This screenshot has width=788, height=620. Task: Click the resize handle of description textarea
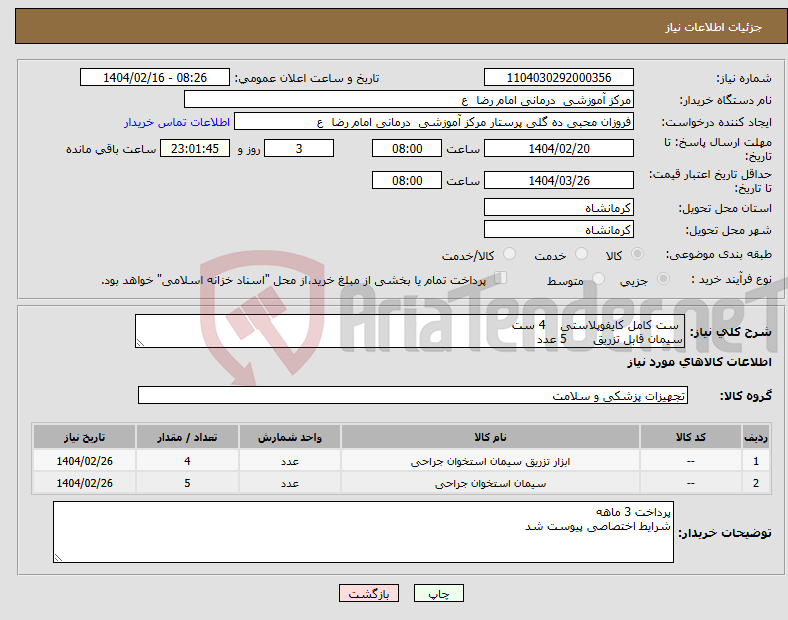click(140, 343)
